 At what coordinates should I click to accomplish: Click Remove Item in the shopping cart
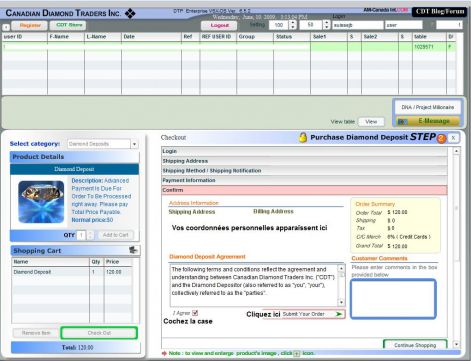click(36, 333)
